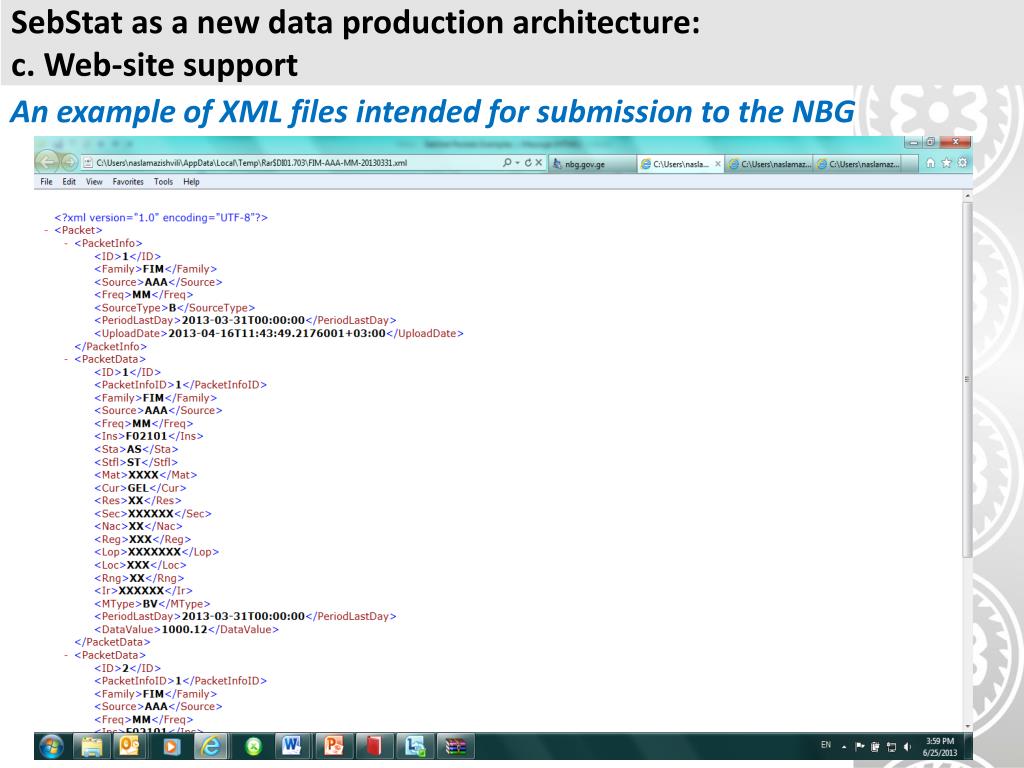Click the Ins F02101 line in first PacketData
This screenshot has width=1024, height=768.
click(149, 436)
